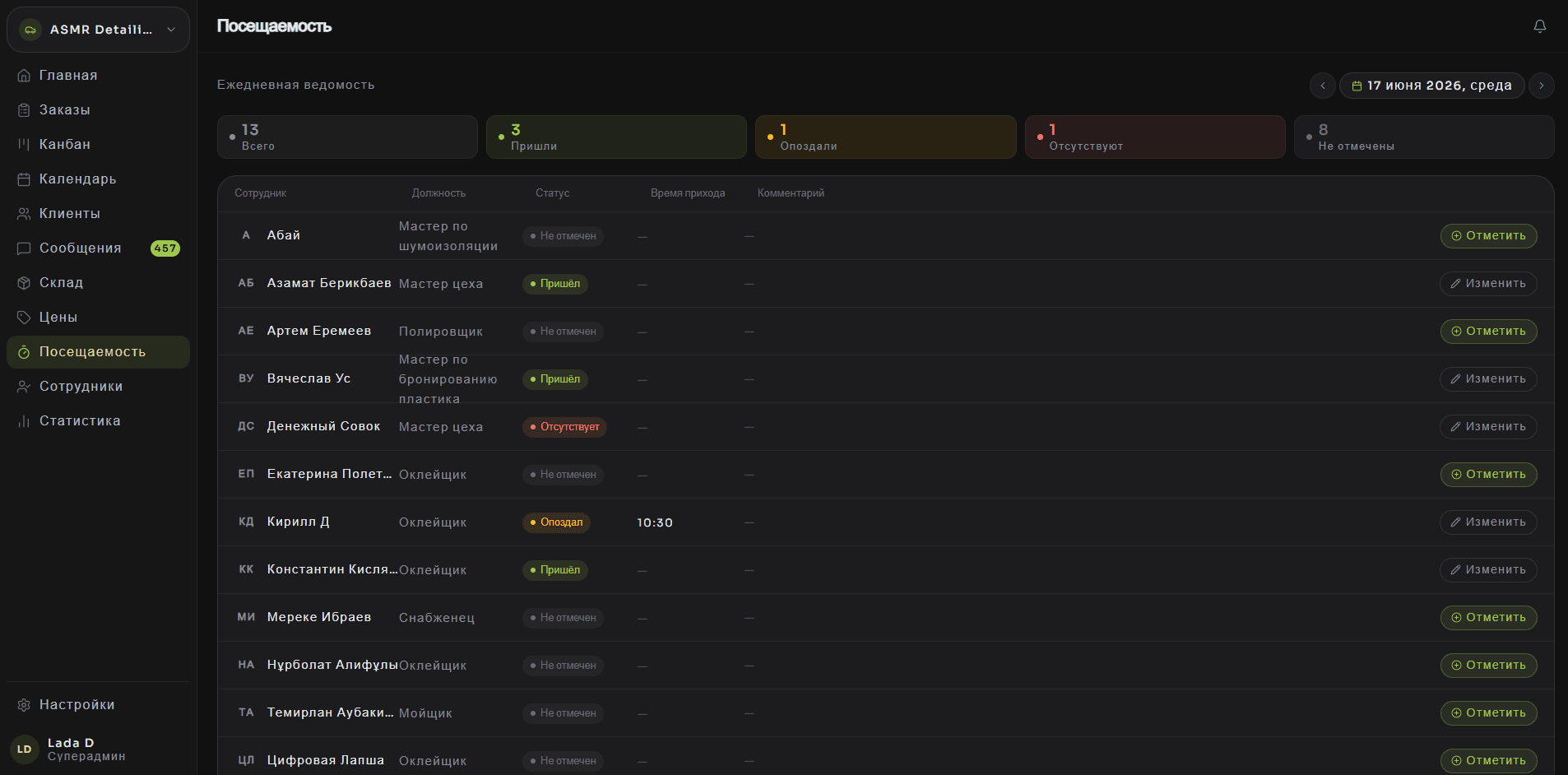Open date picker showing 17 июня 2026

coord(1431,86)
